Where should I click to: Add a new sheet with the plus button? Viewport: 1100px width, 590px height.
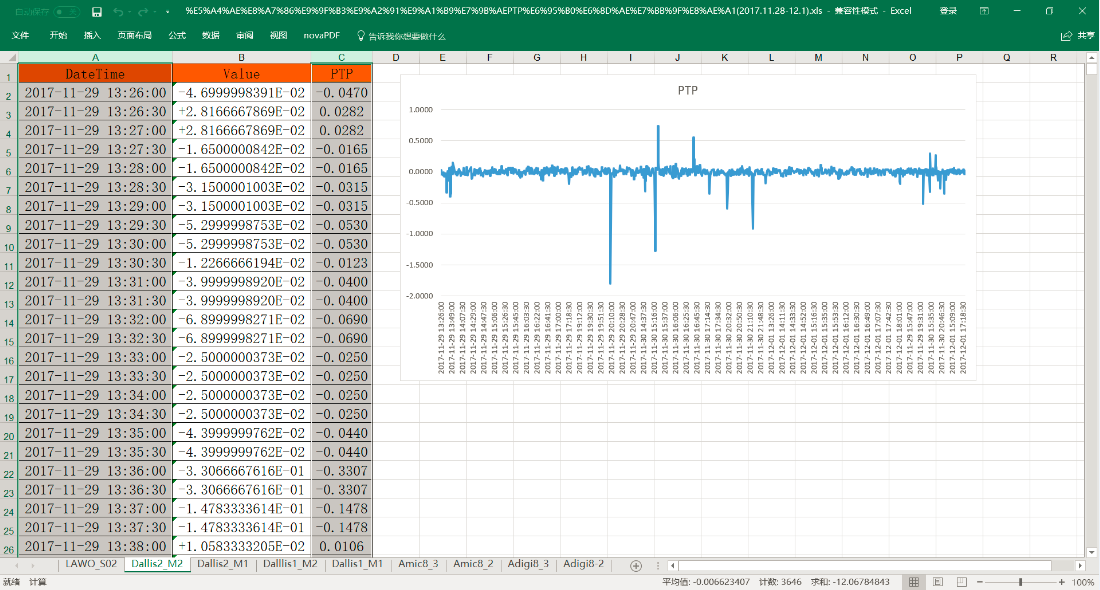636,565
